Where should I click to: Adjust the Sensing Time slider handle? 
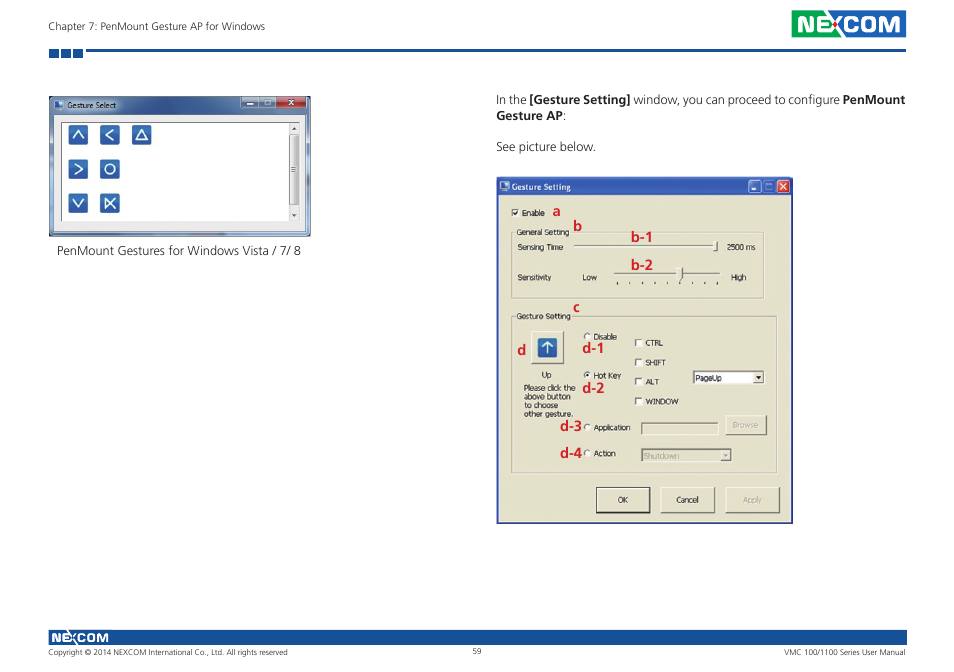pyautogui.click(x=716, y=246)
